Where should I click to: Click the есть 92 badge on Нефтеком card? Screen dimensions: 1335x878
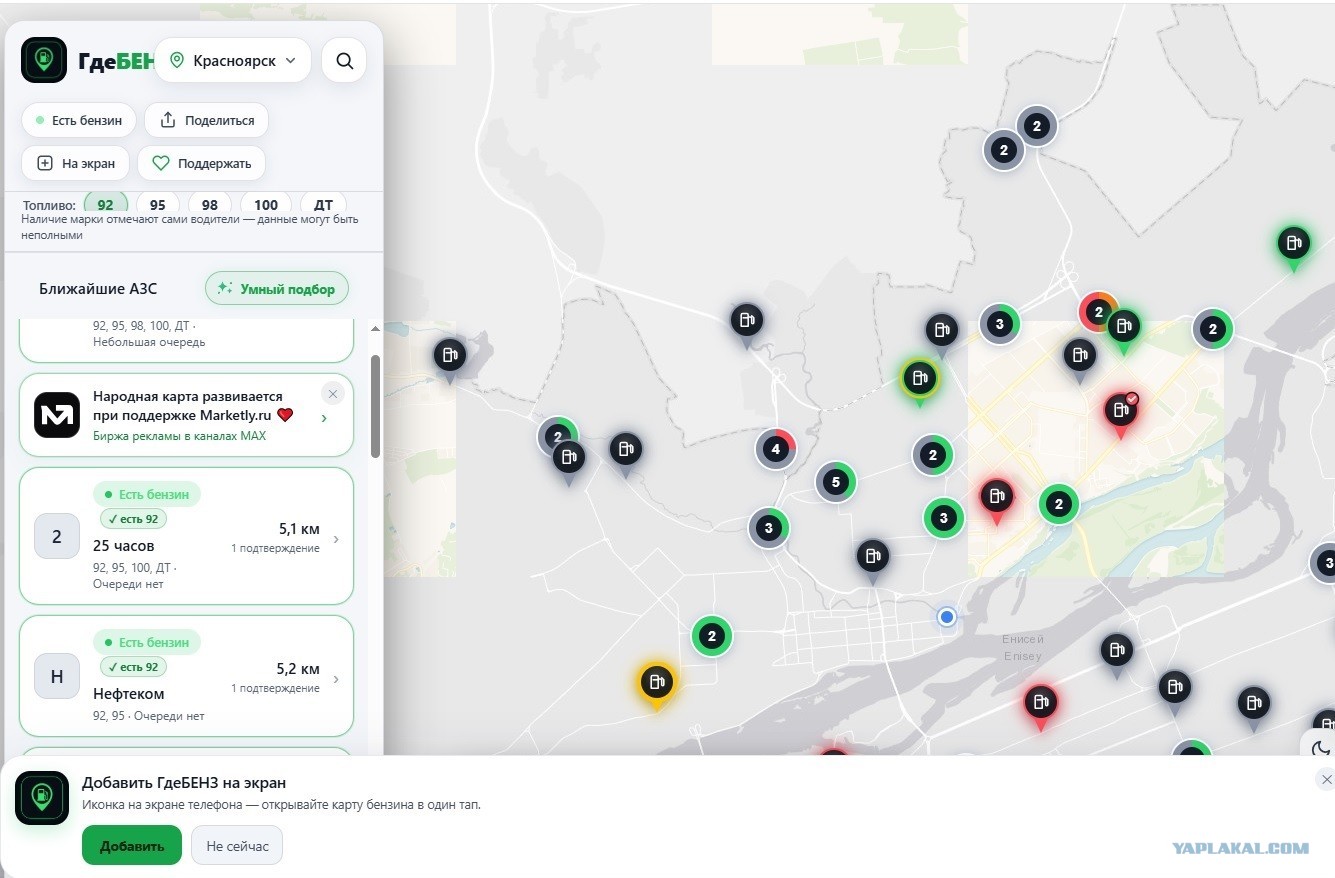[x=133, y=667]
